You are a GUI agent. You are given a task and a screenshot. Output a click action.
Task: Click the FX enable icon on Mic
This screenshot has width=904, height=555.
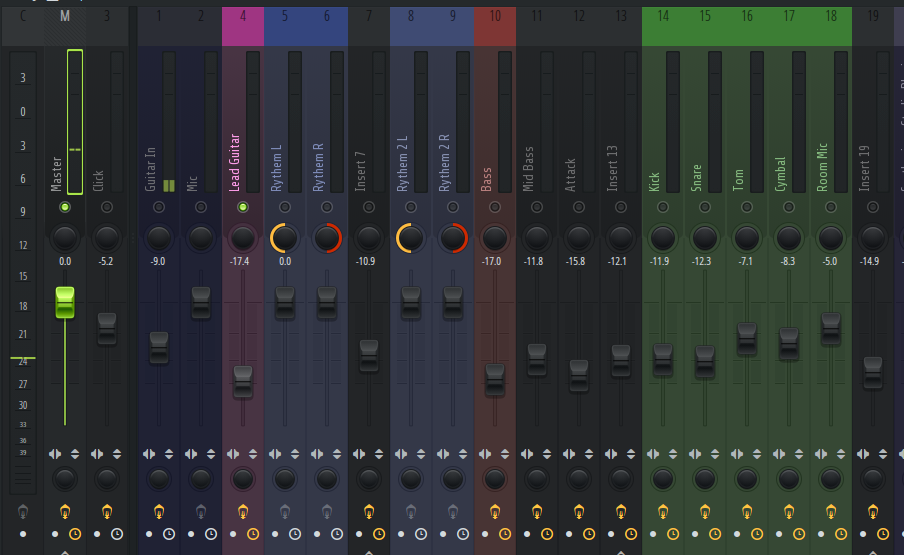200,512
